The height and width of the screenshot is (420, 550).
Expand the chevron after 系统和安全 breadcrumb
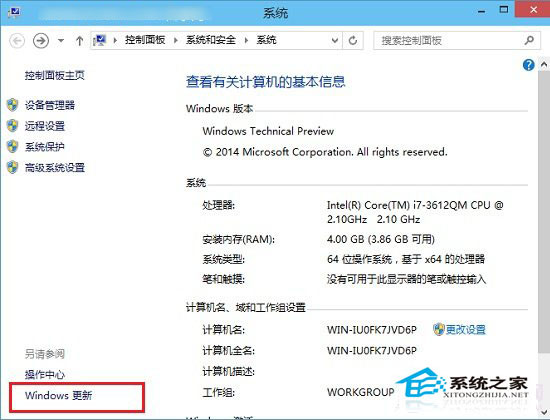pyautogui.click(x=246, y=40)
